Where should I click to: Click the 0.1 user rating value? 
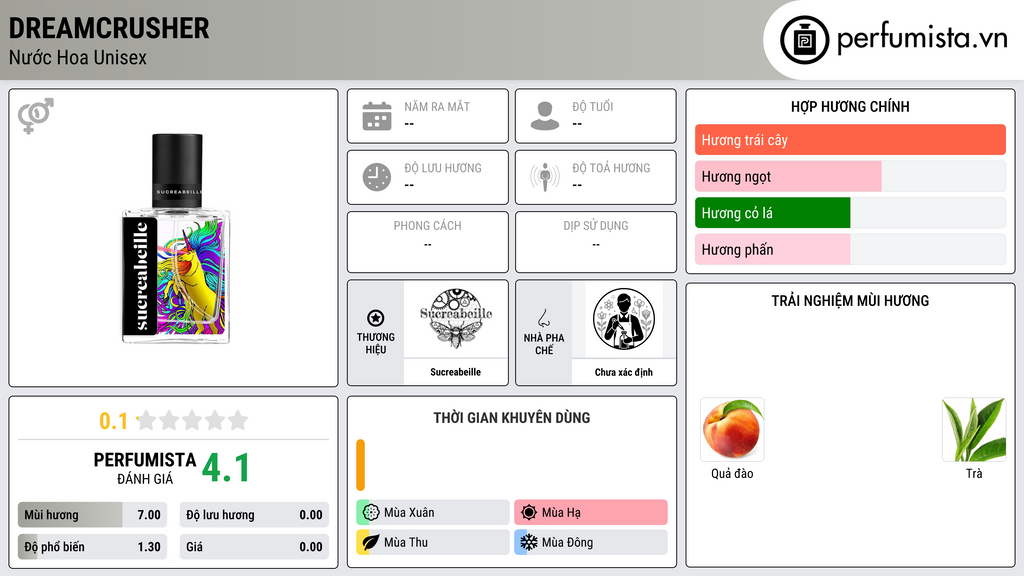[x=113, y=421]
